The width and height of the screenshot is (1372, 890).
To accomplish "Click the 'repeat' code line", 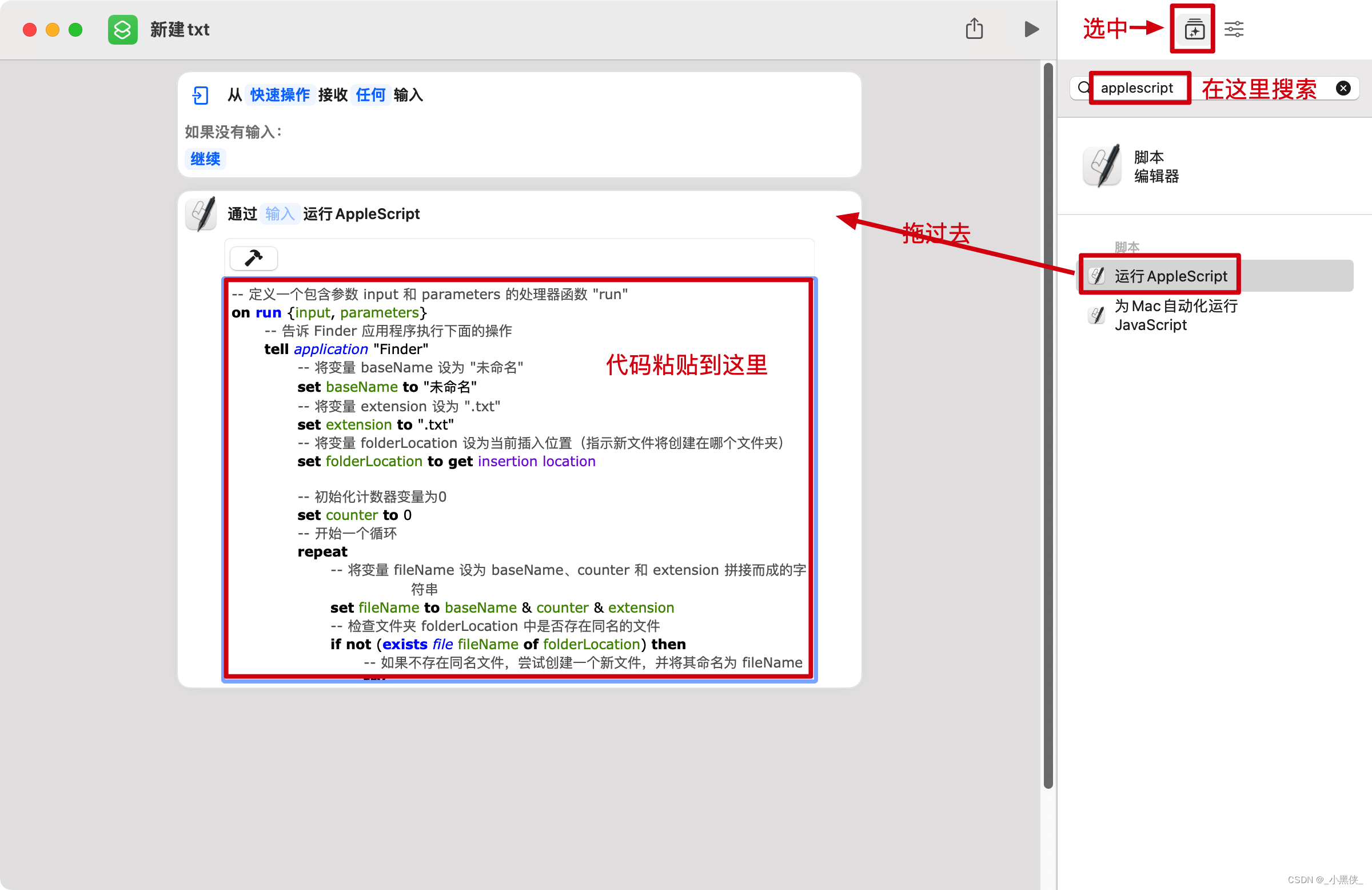I will (x=322, y=551).
